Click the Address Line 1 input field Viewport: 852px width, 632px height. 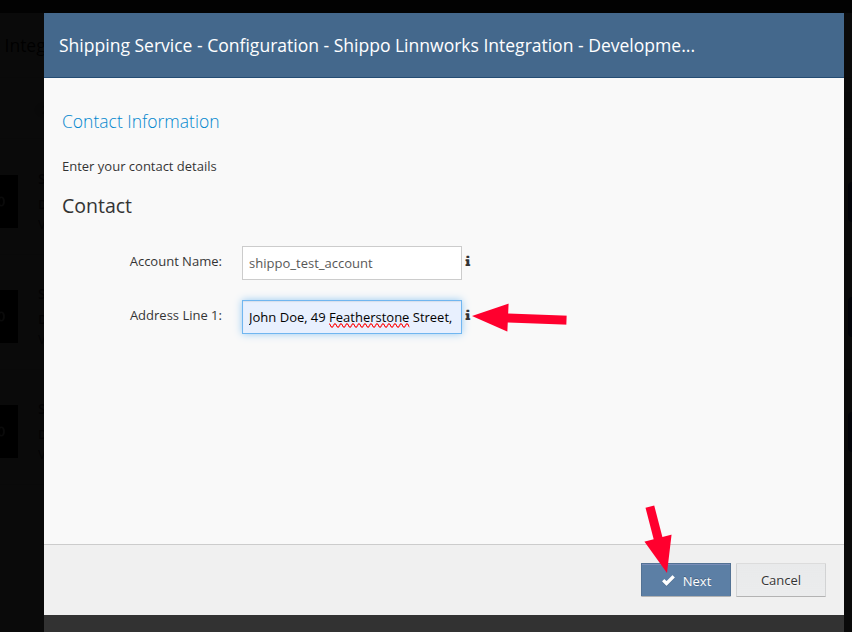pyautogui.click(x=352, y=317)
